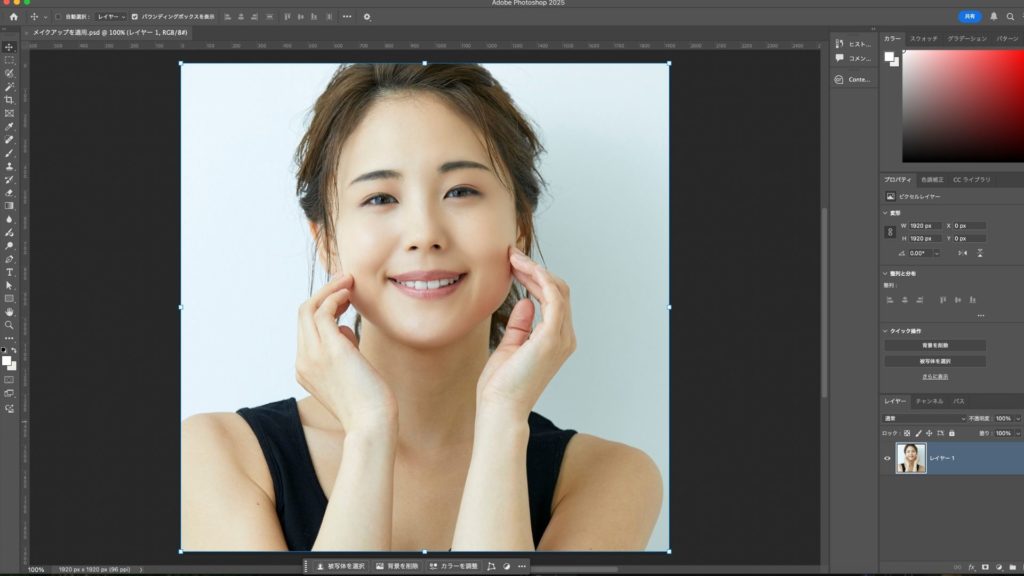This screenshot has height=576, width=1024.
Task: Click the notification bell icon
Action: (993, 17)
